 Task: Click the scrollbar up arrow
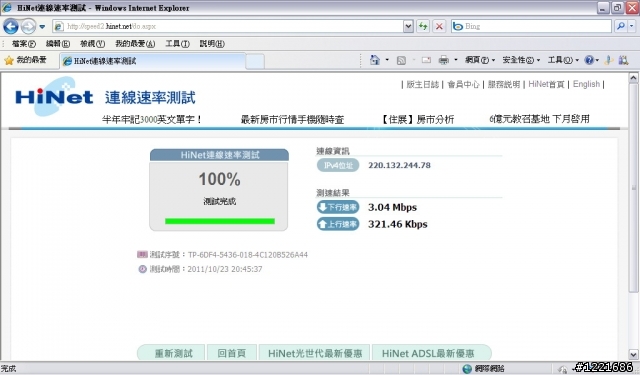633,78
